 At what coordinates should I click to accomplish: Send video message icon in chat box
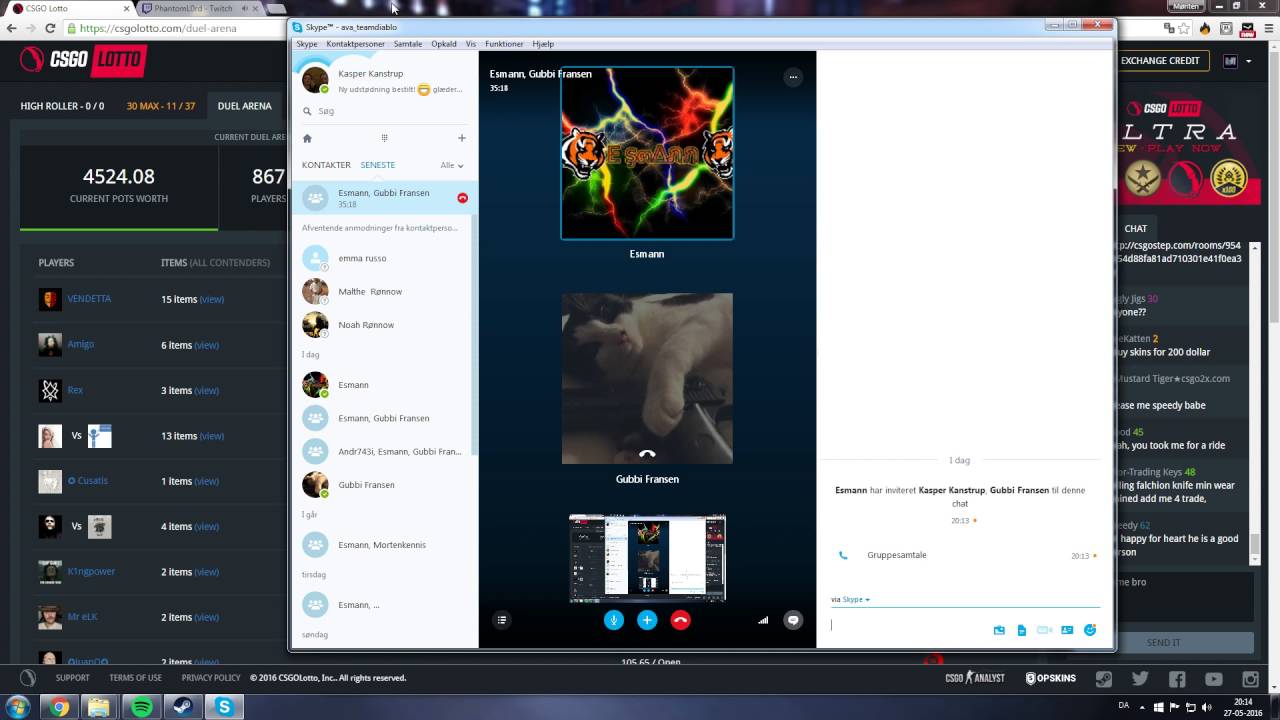click(1044, 630)
